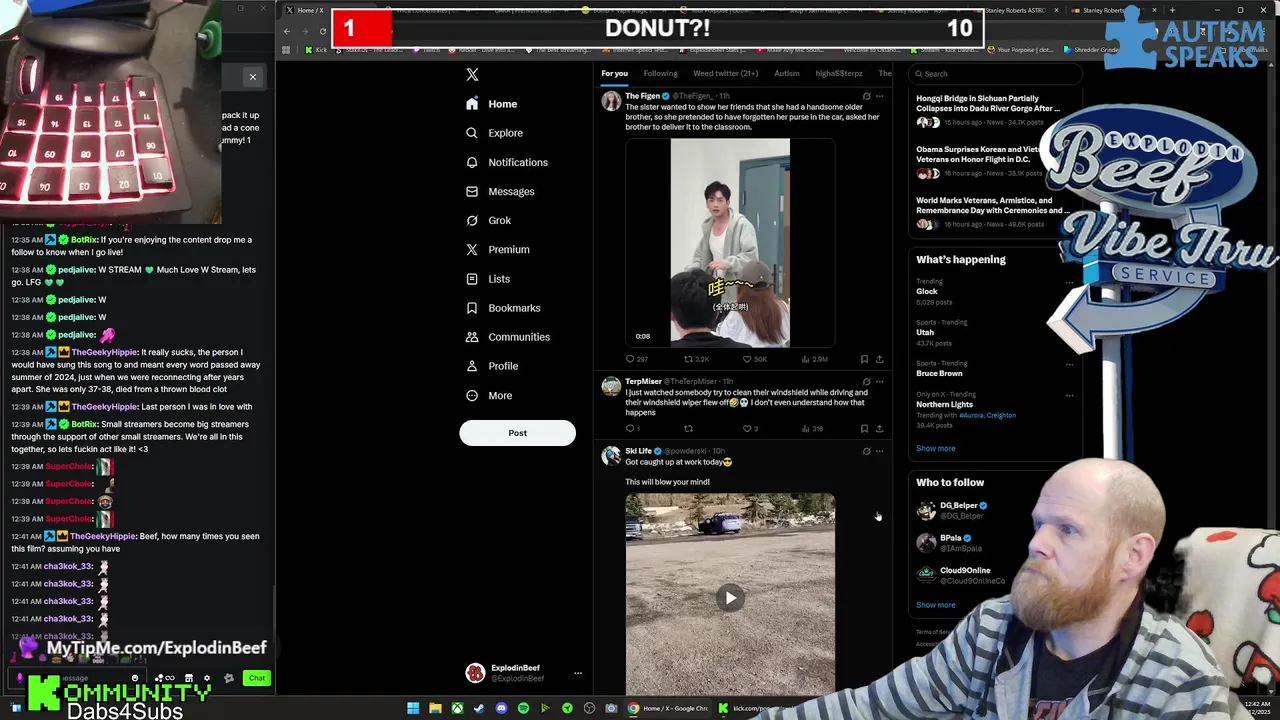The image size is (1280, 720).
Task: Open ExplodinBeef account options menu
Action: (x=577, y=673)
